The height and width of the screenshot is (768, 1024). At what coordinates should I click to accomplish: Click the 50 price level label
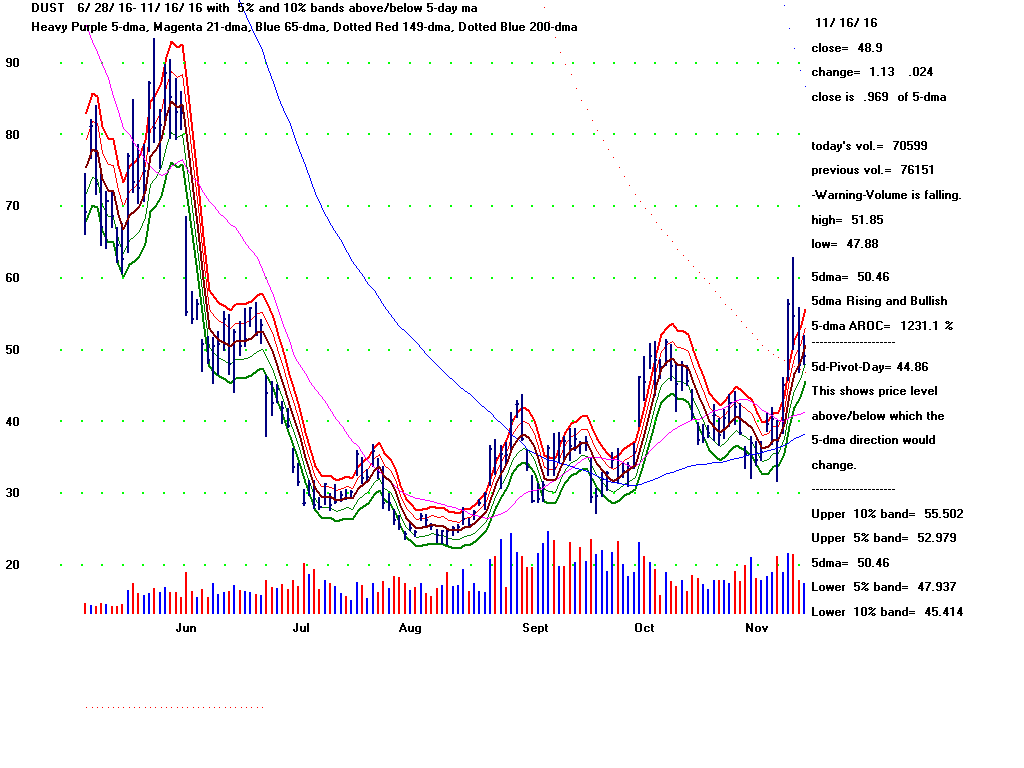tap(14, 349)
